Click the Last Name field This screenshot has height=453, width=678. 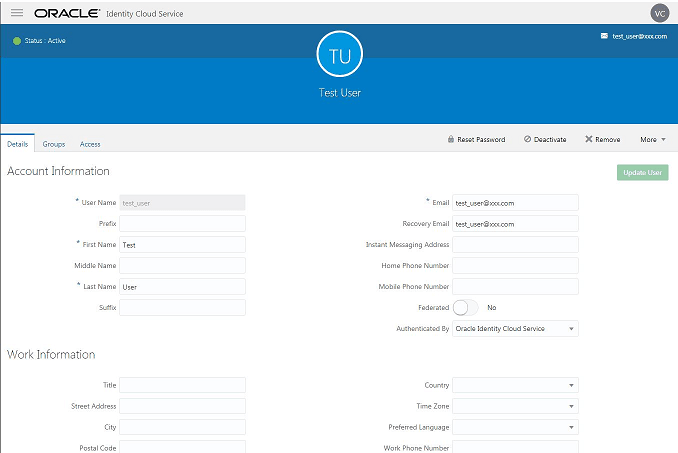182,287
